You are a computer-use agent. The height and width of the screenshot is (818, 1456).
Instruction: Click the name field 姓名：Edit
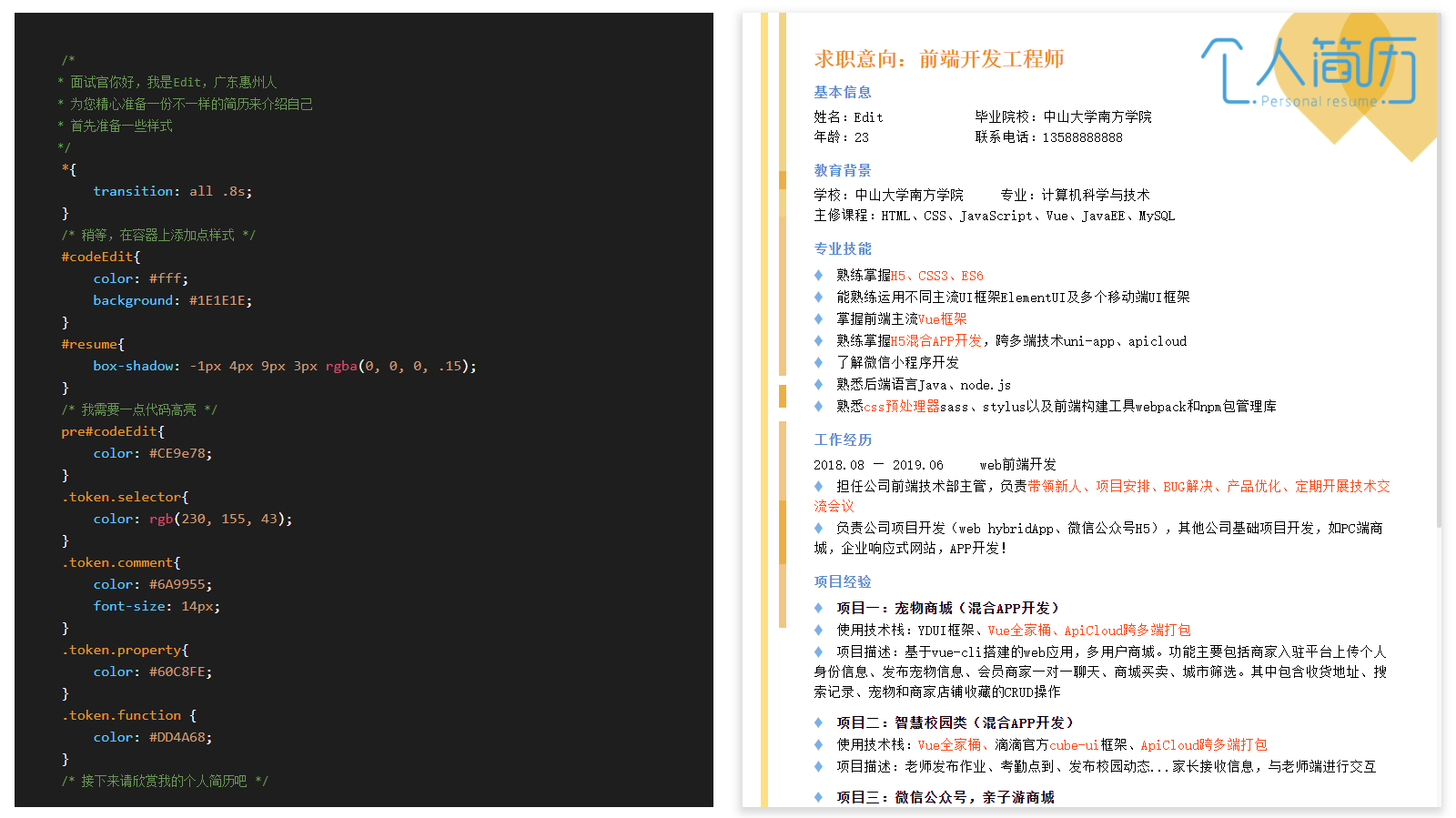pos(848,116)
